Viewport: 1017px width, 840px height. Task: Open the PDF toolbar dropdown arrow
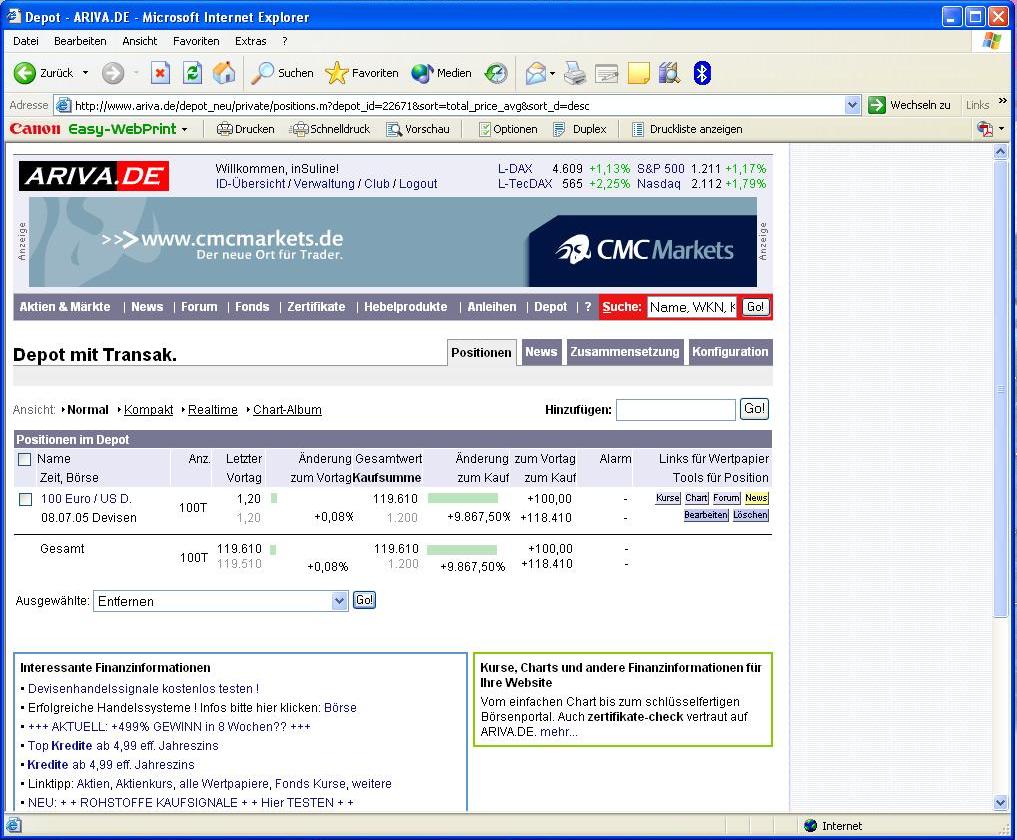1001,129
